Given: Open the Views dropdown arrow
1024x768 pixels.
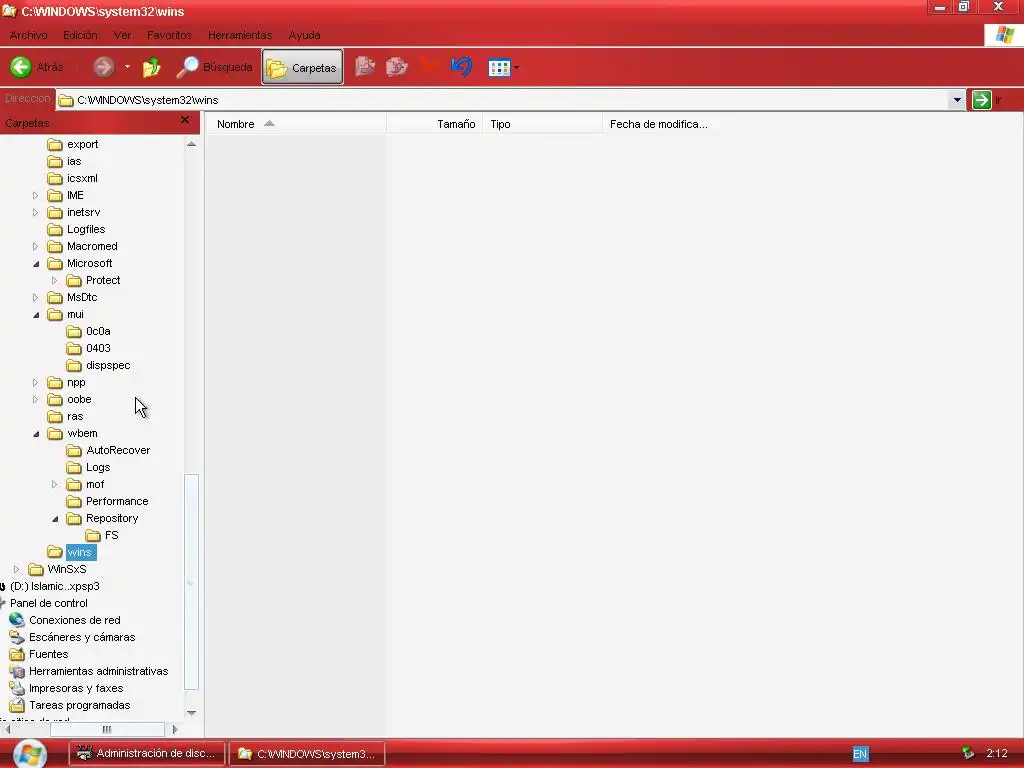Looking at the screenshot, I should 517,67.
